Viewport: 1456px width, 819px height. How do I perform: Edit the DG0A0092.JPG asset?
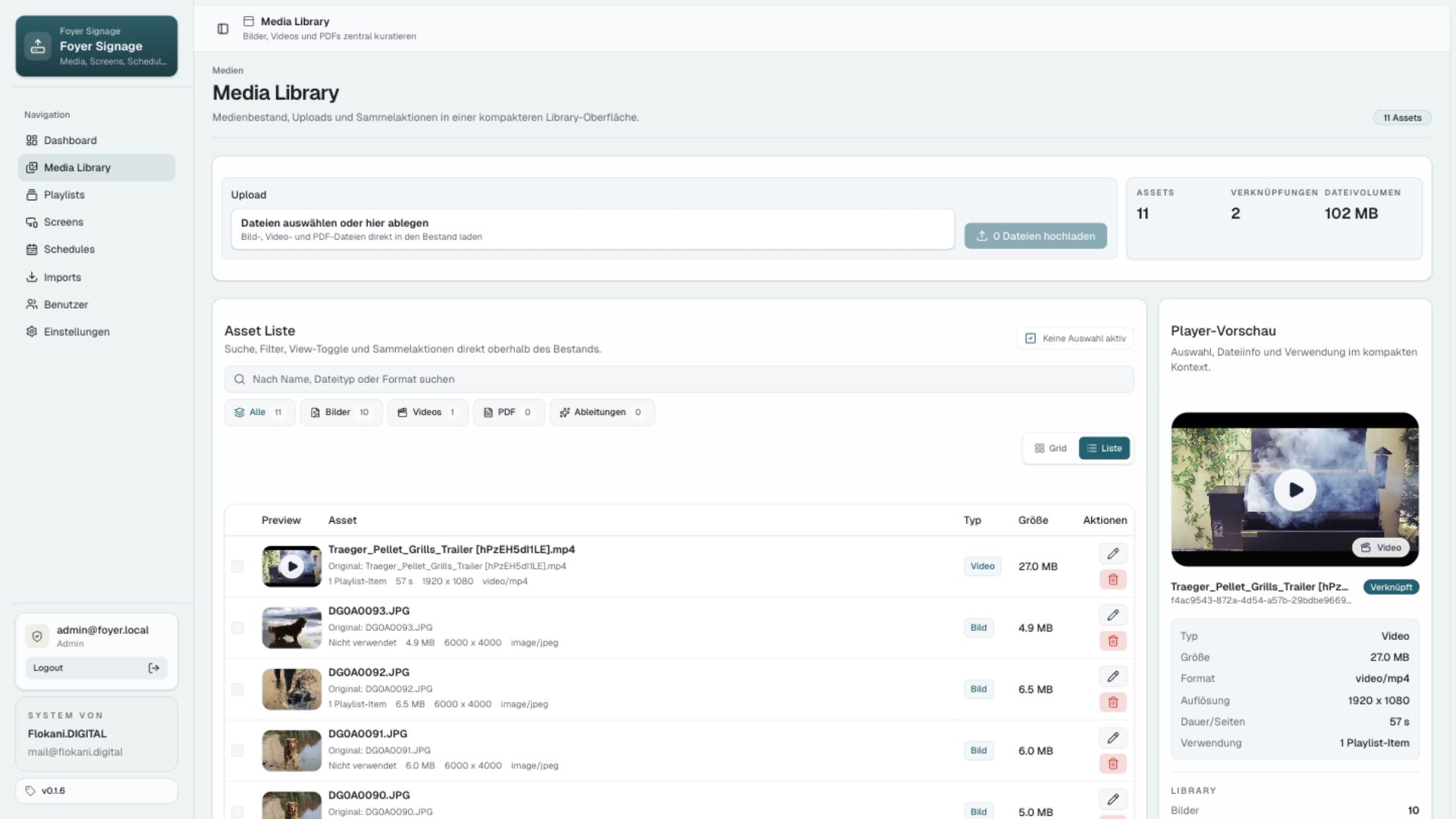pos(1112,676)
